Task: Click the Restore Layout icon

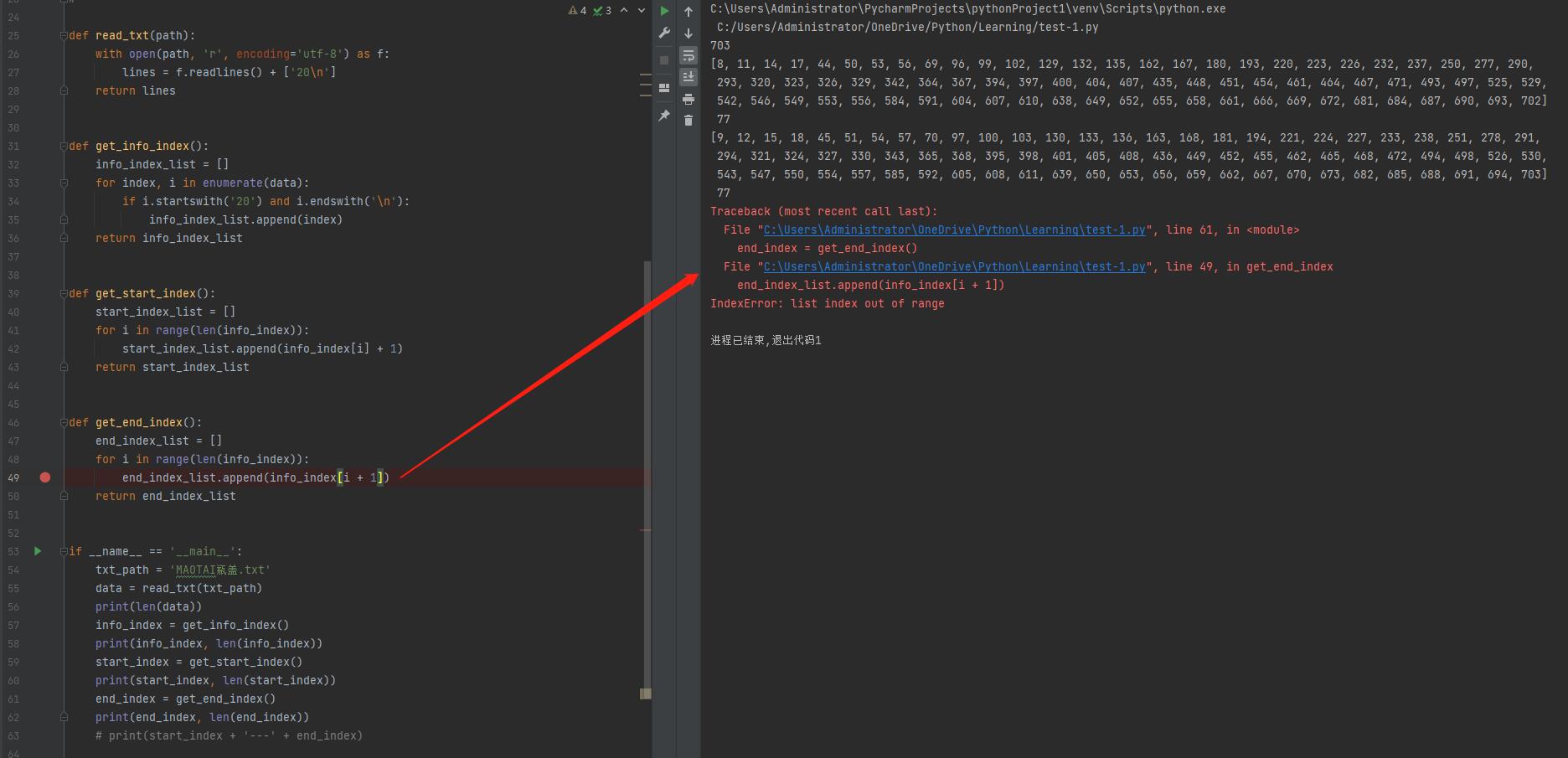Action: click(x=664, y=88)
